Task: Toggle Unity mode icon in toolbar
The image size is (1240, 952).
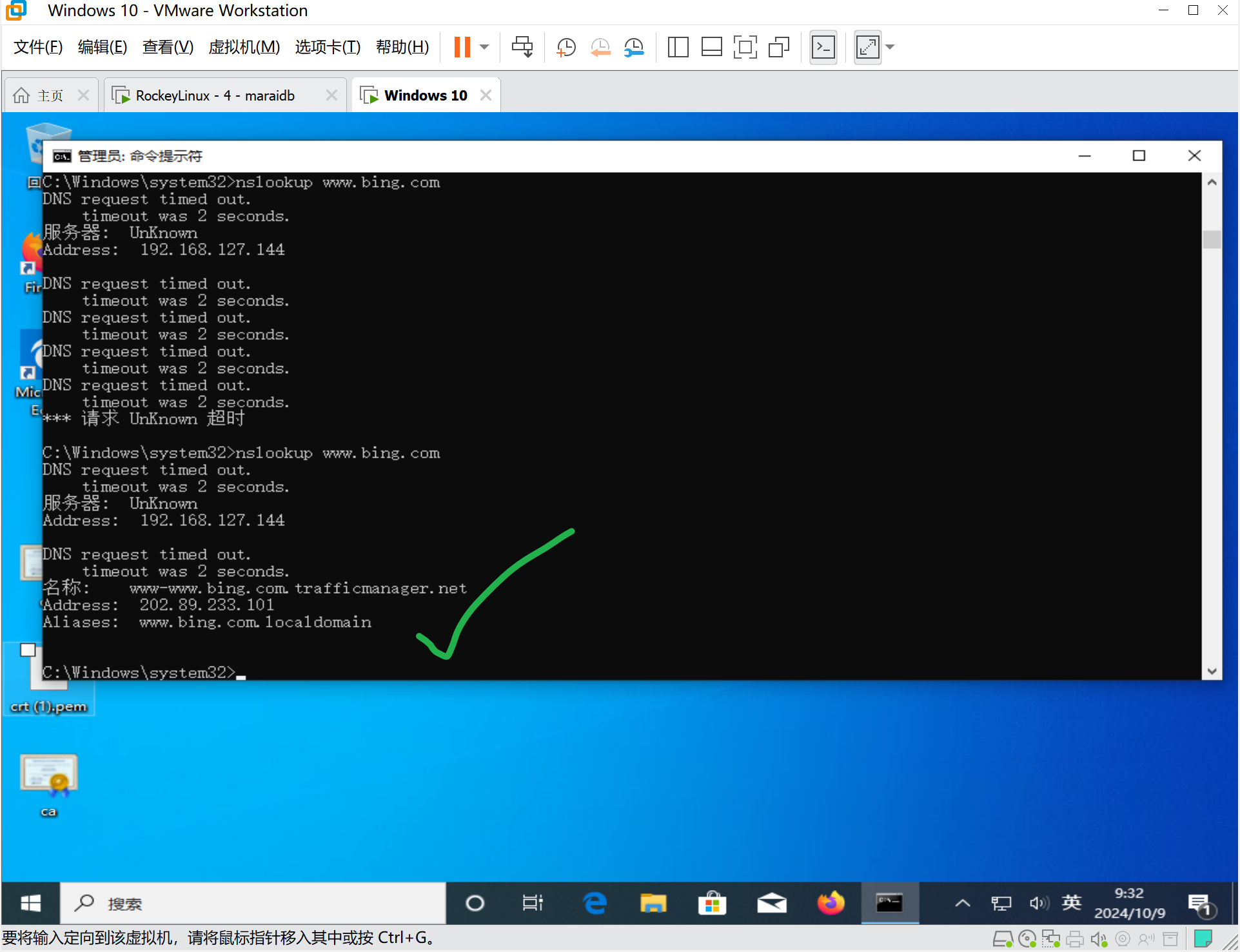Action: click(779, 47)
